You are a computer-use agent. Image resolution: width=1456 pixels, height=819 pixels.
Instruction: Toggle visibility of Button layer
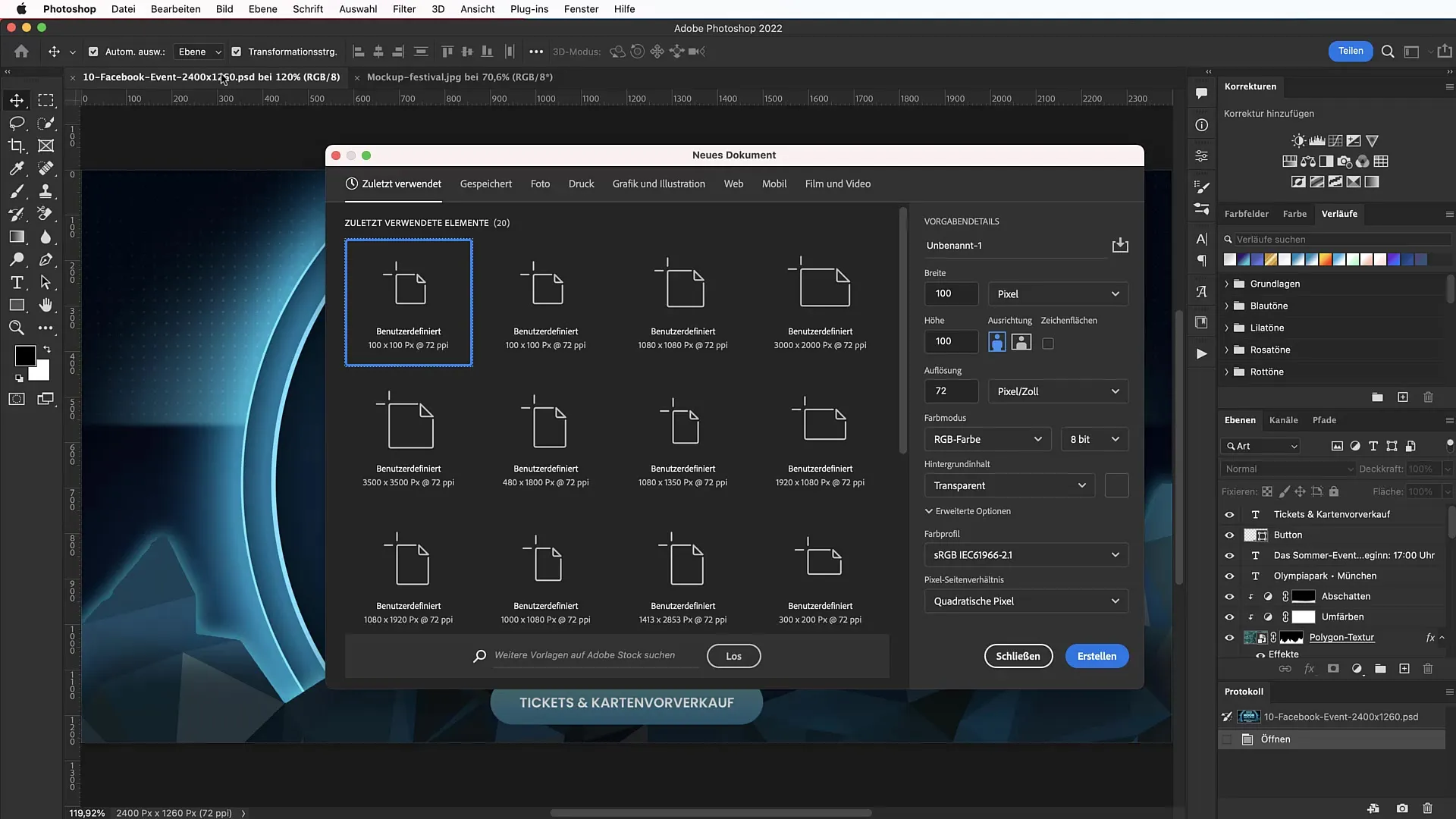(x=1229, y=534)
